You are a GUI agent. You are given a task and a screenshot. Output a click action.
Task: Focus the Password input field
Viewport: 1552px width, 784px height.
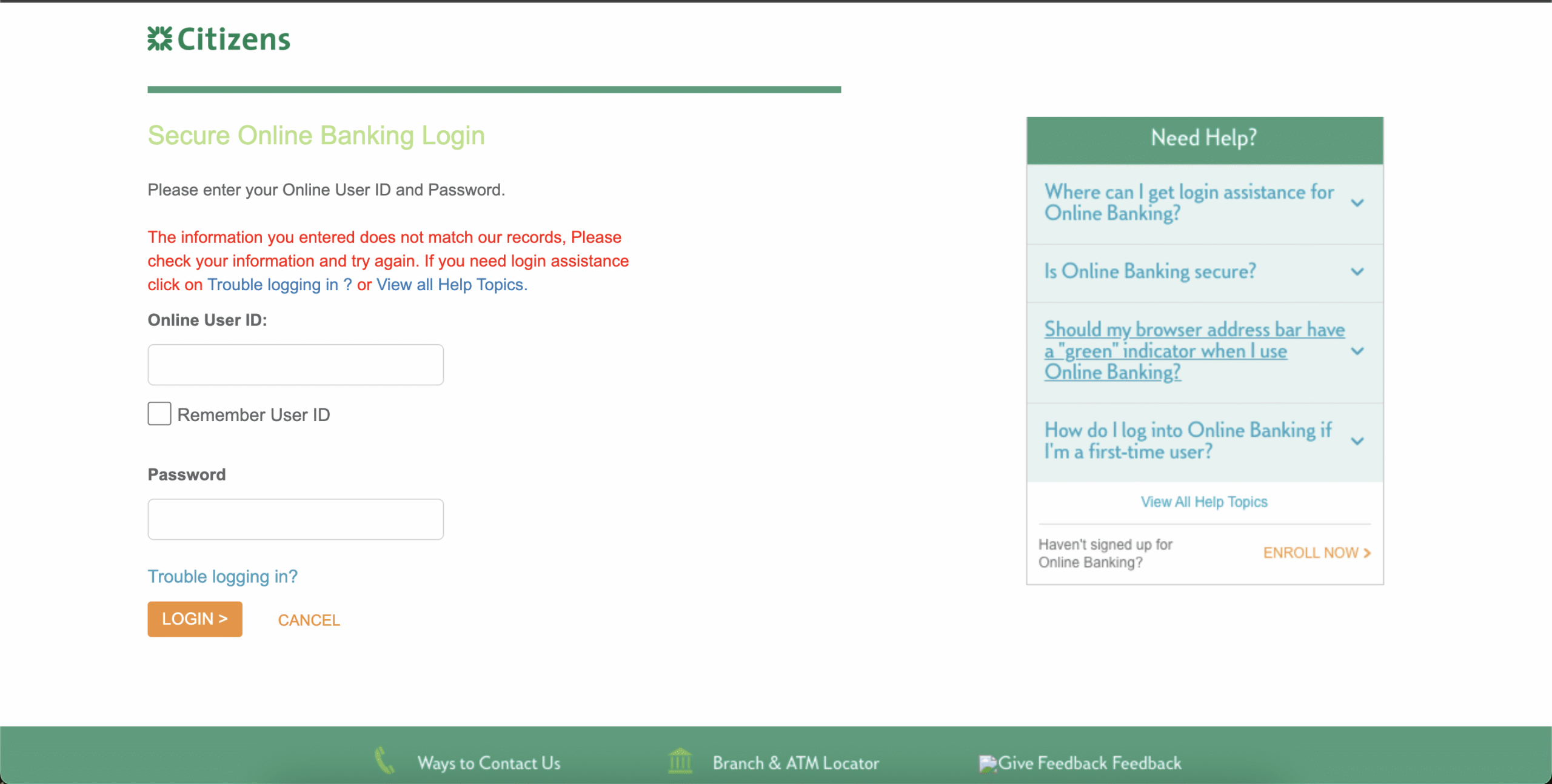pos(296,519)
